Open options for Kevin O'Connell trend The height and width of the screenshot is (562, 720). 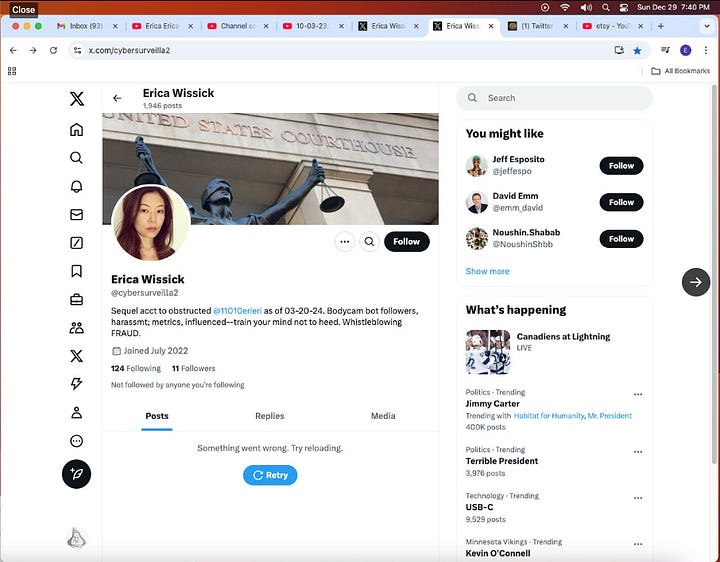pos(638,544)
